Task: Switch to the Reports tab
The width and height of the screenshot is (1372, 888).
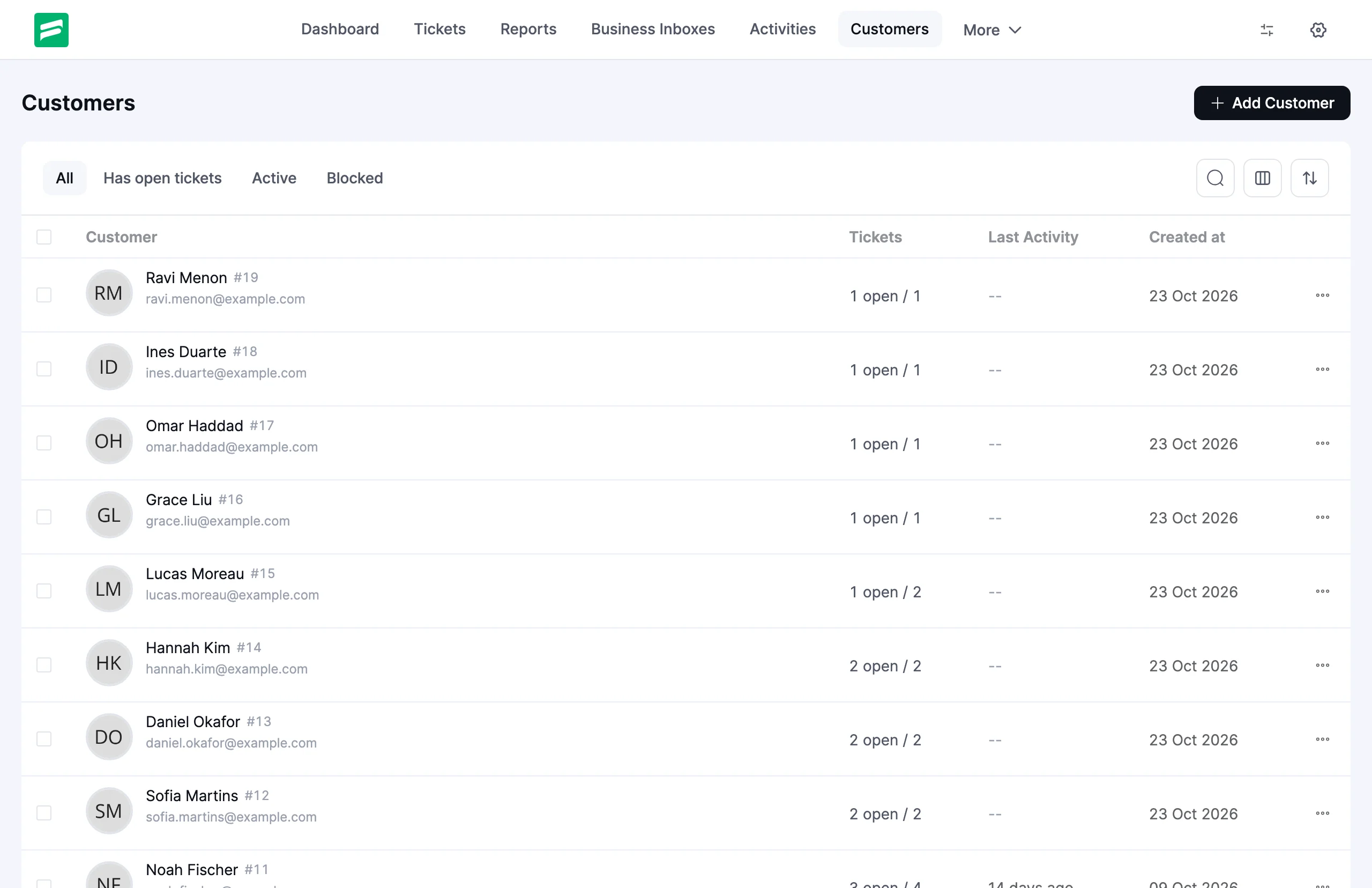Action: pos(528,29)
